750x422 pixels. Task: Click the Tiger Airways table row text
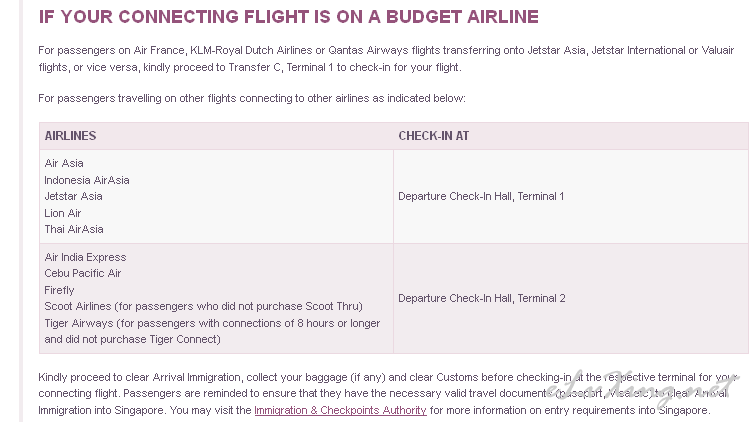click(212, 331)
